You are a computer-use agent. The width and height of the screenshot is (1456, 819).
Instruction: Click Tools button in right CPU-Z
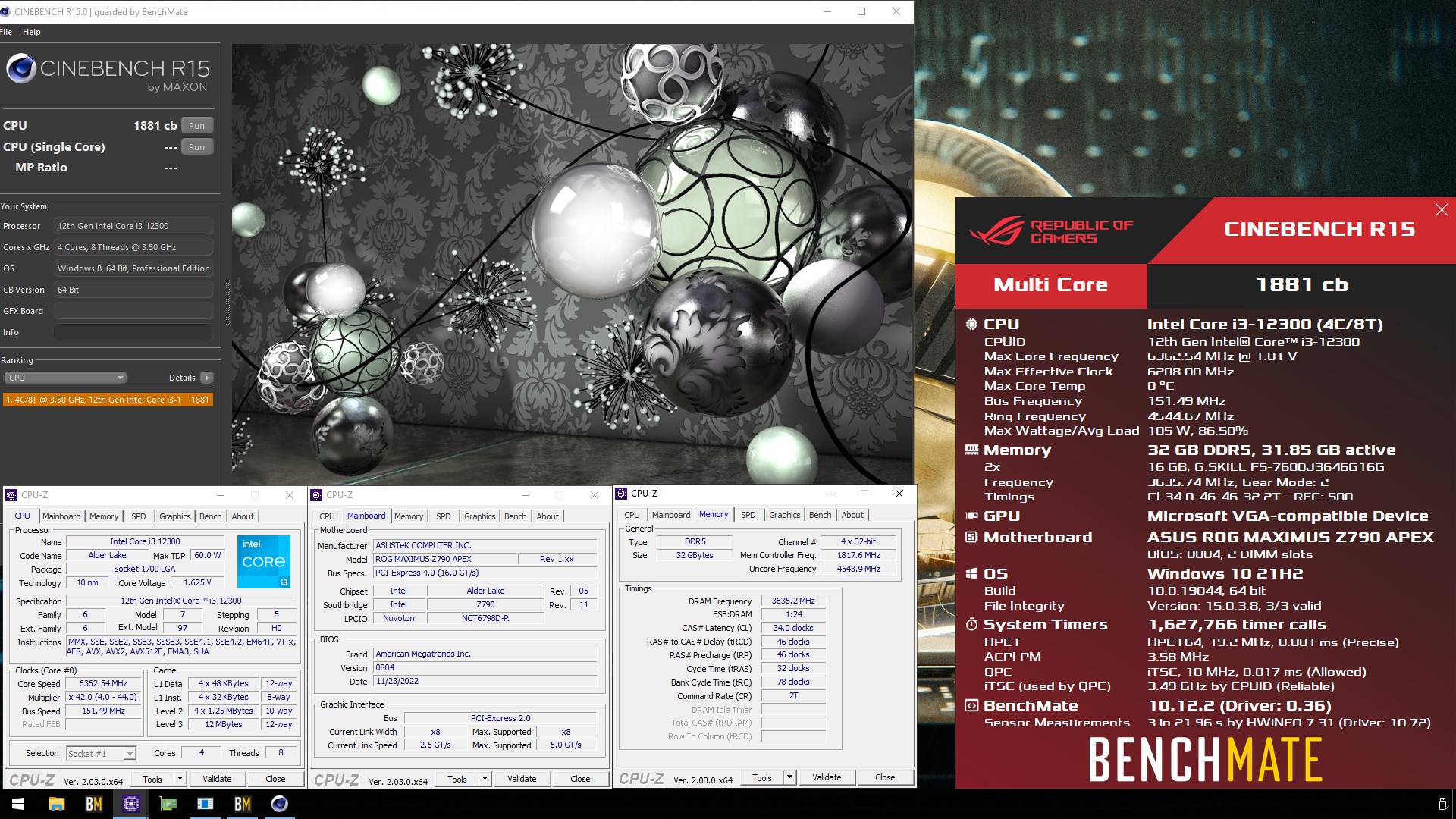(762, 777)
